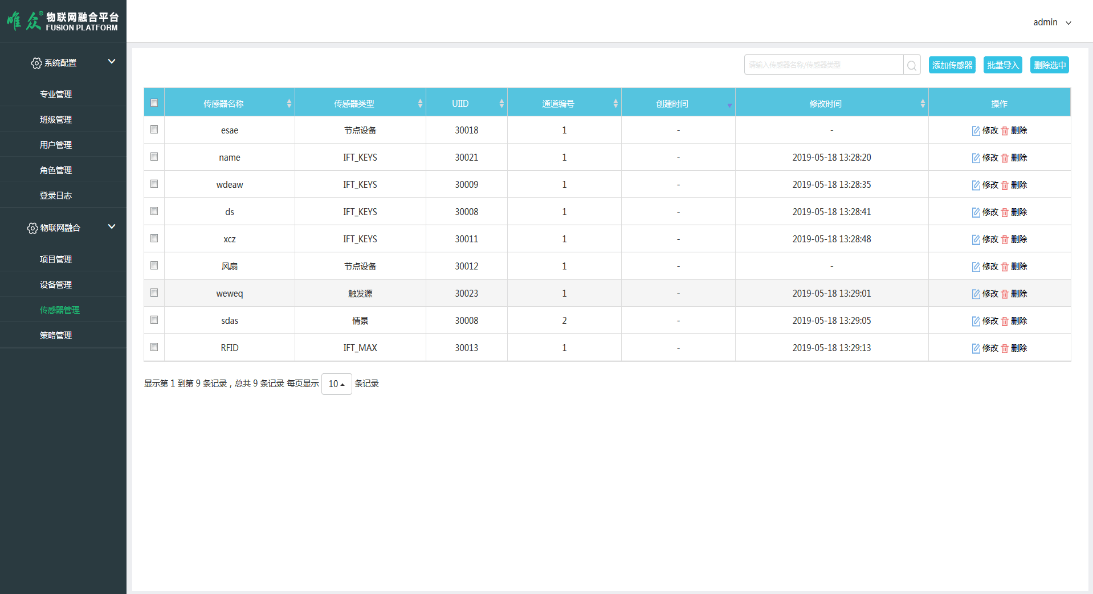
Task: Click the edit pencil icon for sensor RFID
Action: pyautogui.click(x=975, y=349)
